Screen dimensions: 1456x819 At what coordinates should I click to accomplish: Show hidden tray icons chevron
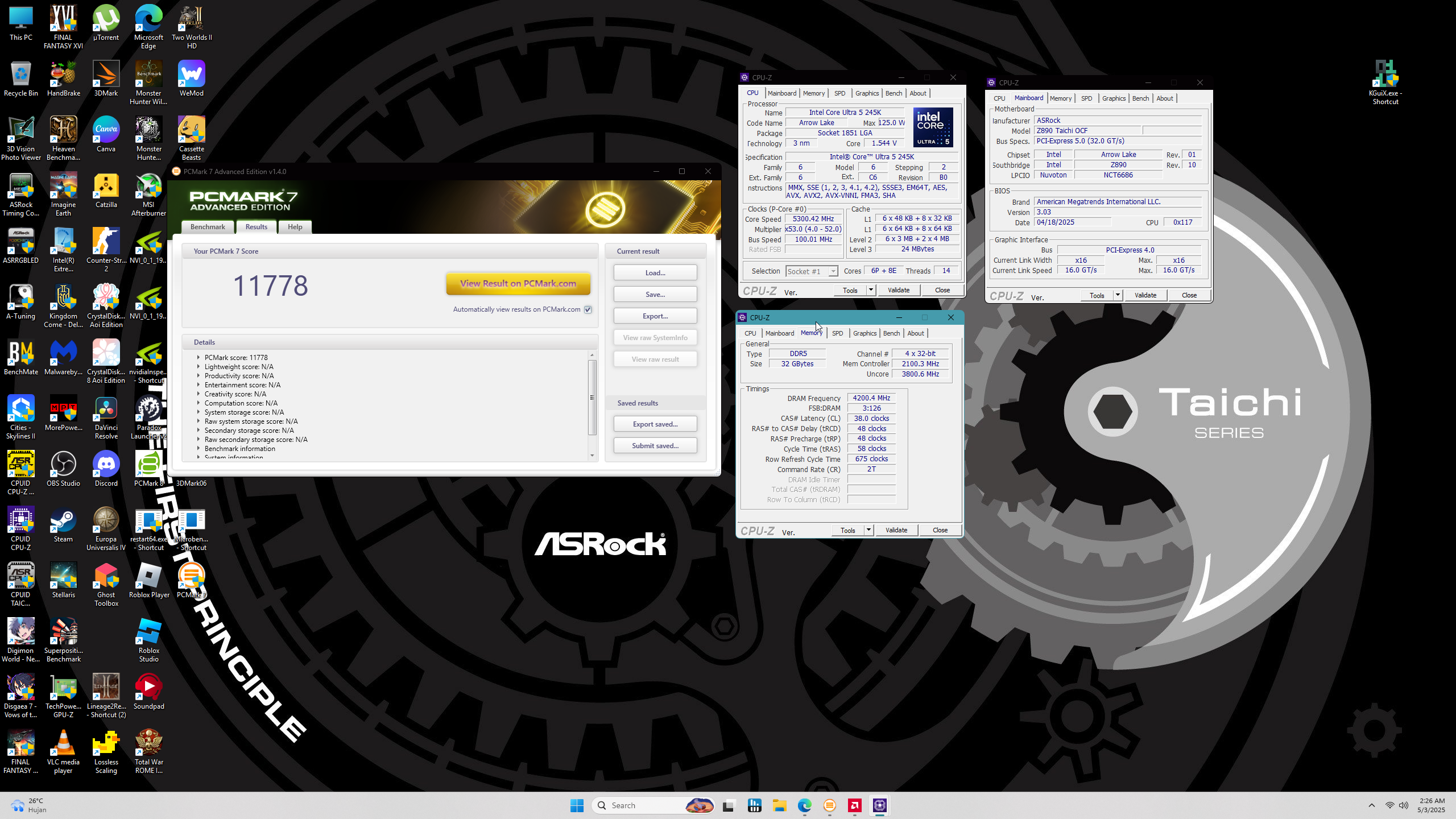tap(1371, 805)
